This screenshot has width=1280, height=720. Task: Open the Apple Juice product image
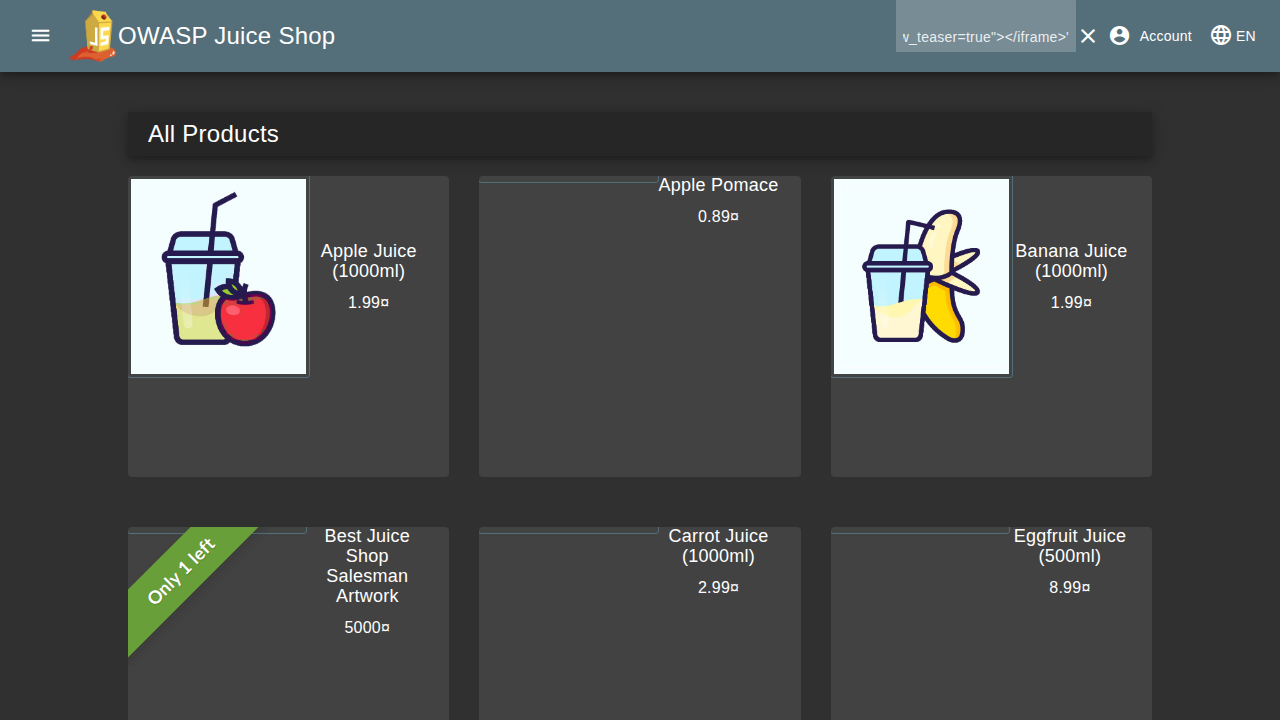click(218, 277)
